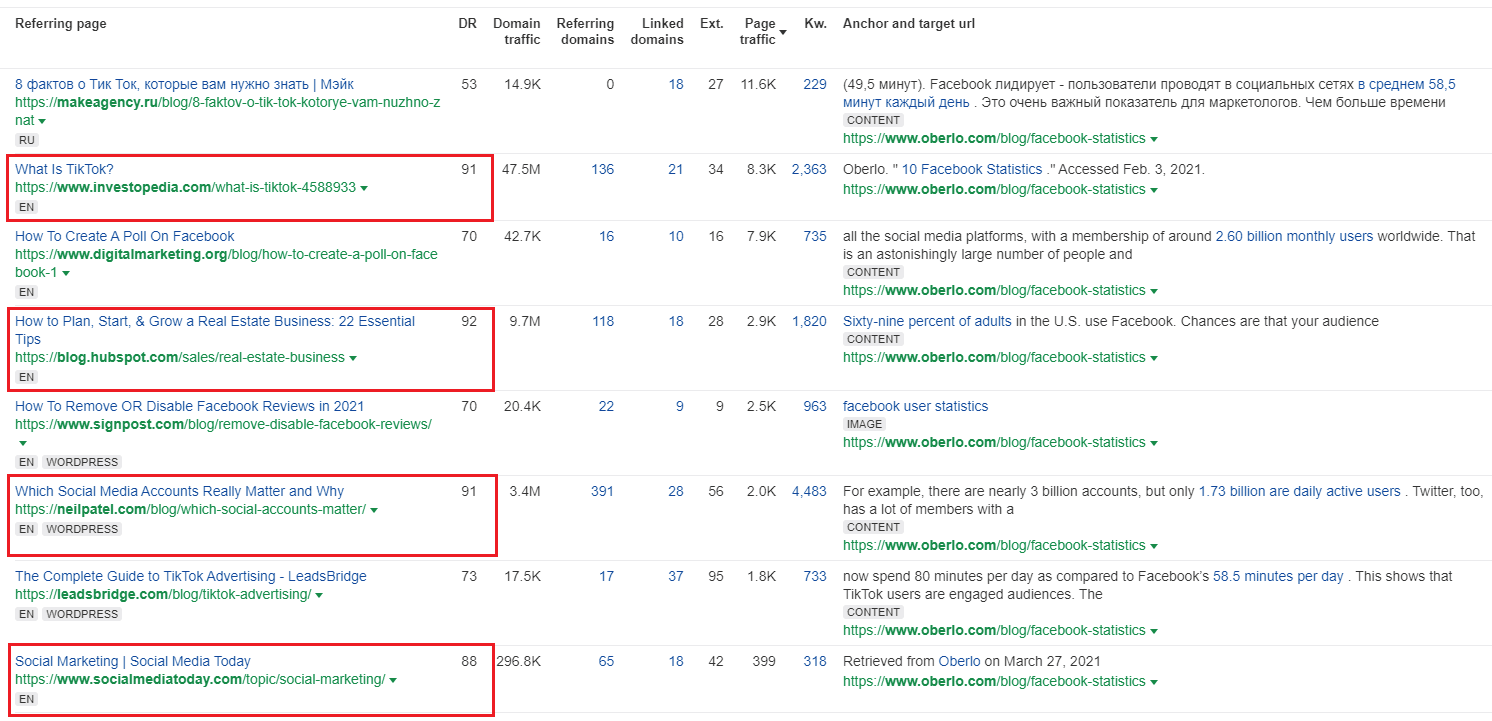Sort by Domain traffic column header
Viewport: 1492px width, 721px height.
517,31
